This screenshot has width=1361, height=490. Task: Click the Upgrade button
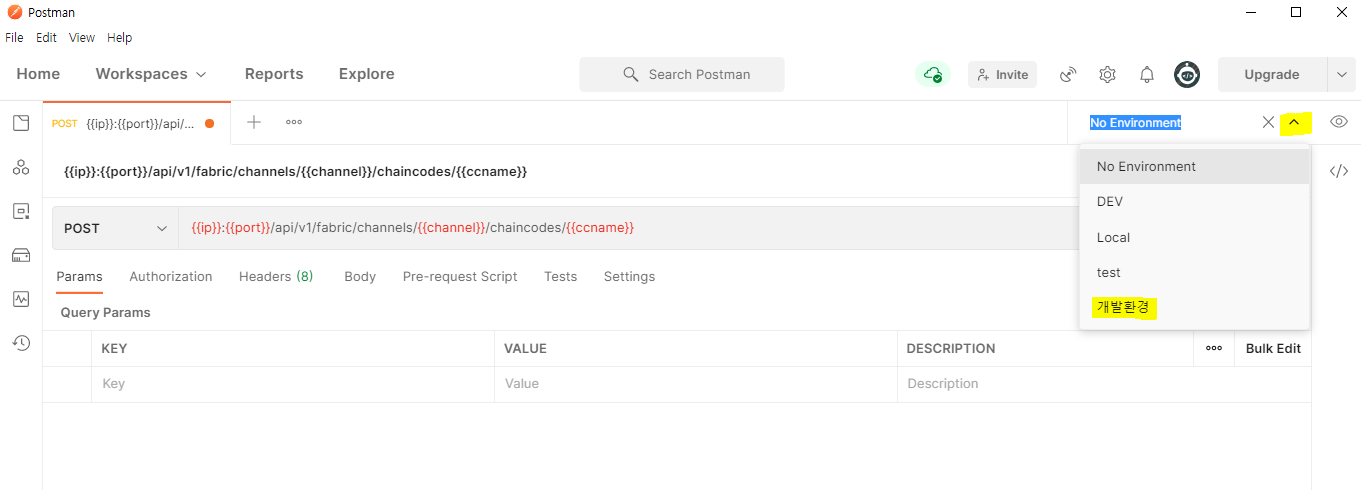(x=1272, y=74)
